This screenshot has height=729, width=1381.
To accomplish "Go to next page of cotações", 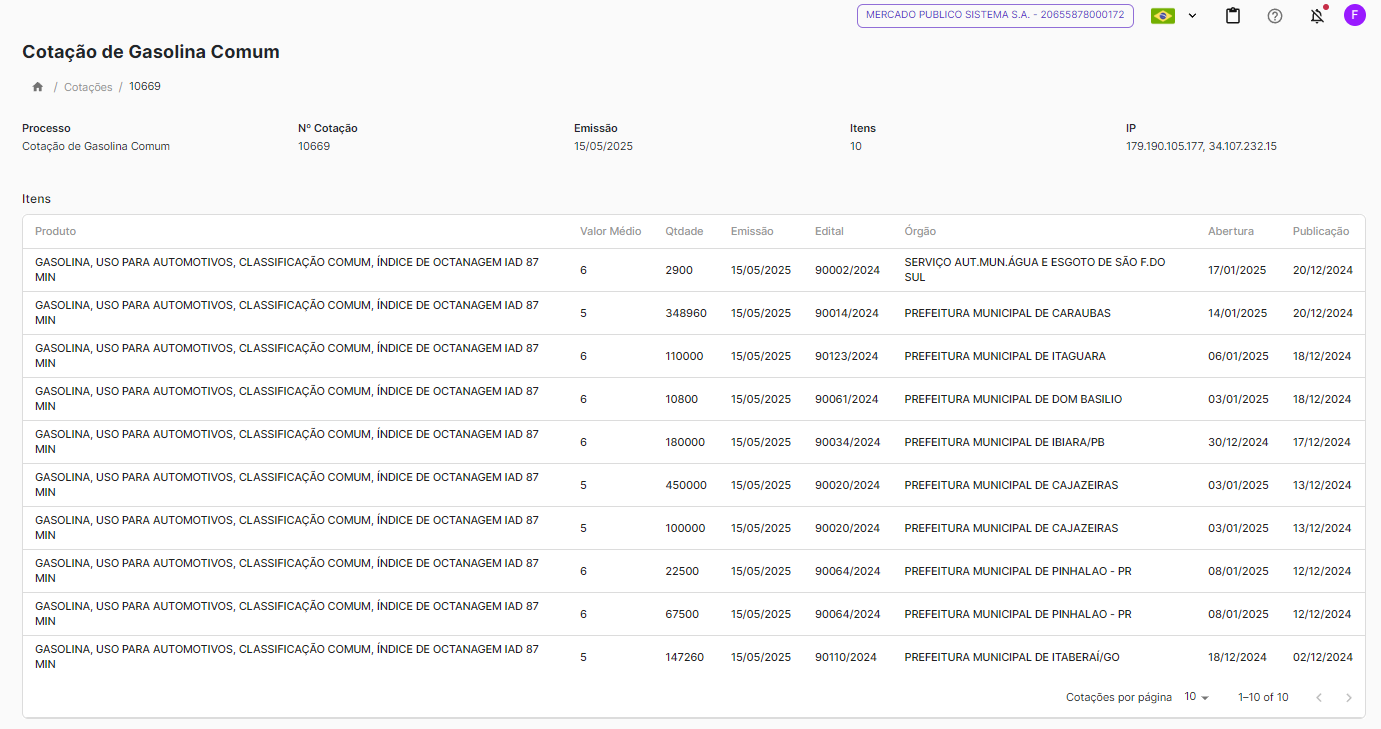I will (1348, 697).
